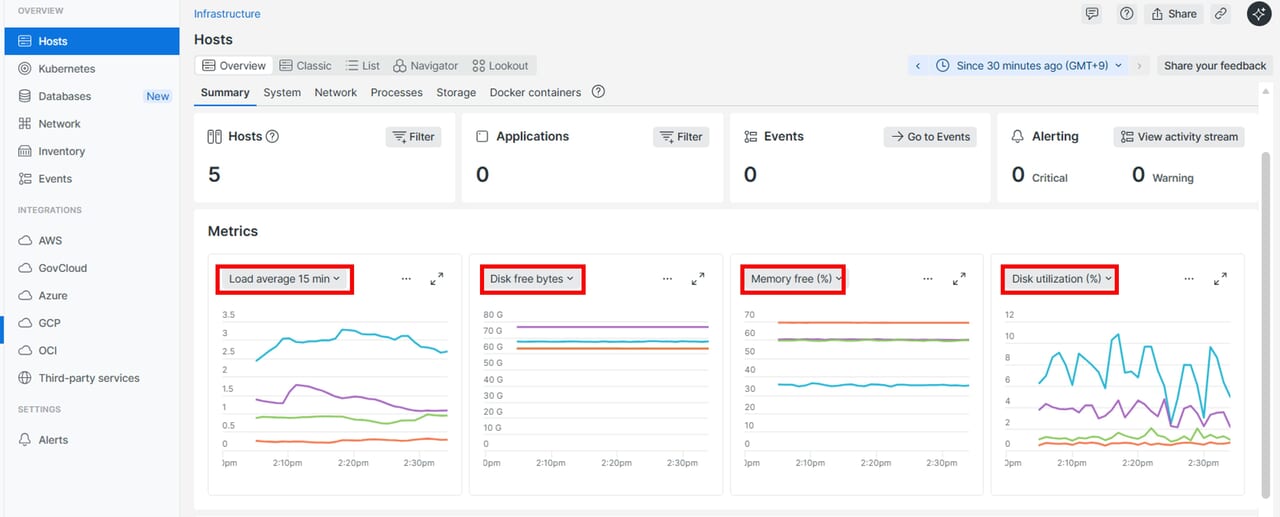This screenshot has height=517, width=1280.
Task: Open the comments icon in top bar
Action: (x=1092, y=14)
